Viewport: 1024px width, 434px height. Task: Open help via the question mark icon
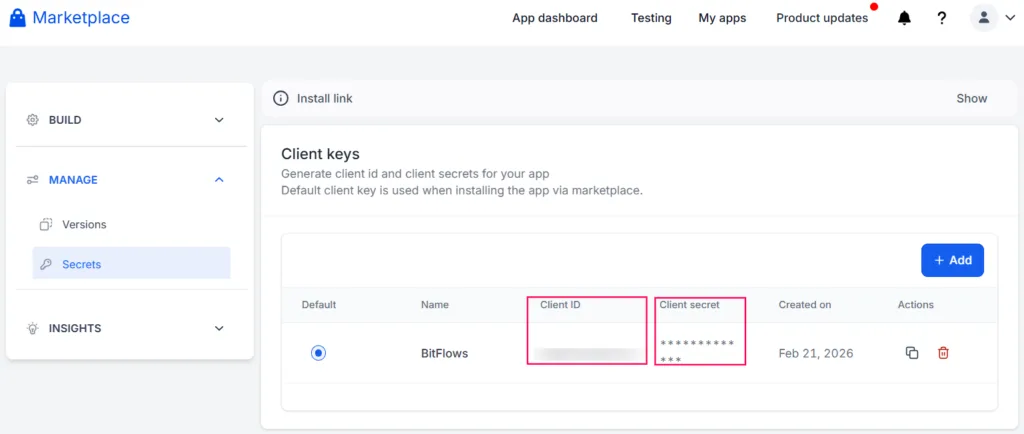click(x=942, y=18)
